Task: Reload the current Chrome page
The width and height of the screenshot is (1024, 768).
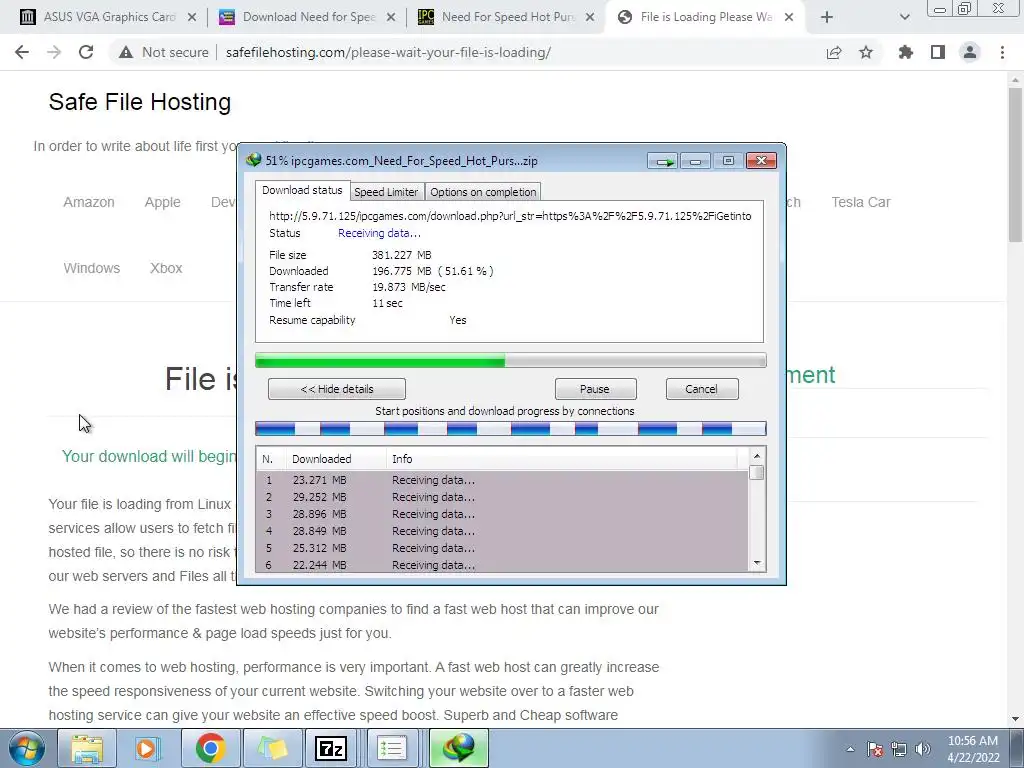Action: (x=86, y=52)
